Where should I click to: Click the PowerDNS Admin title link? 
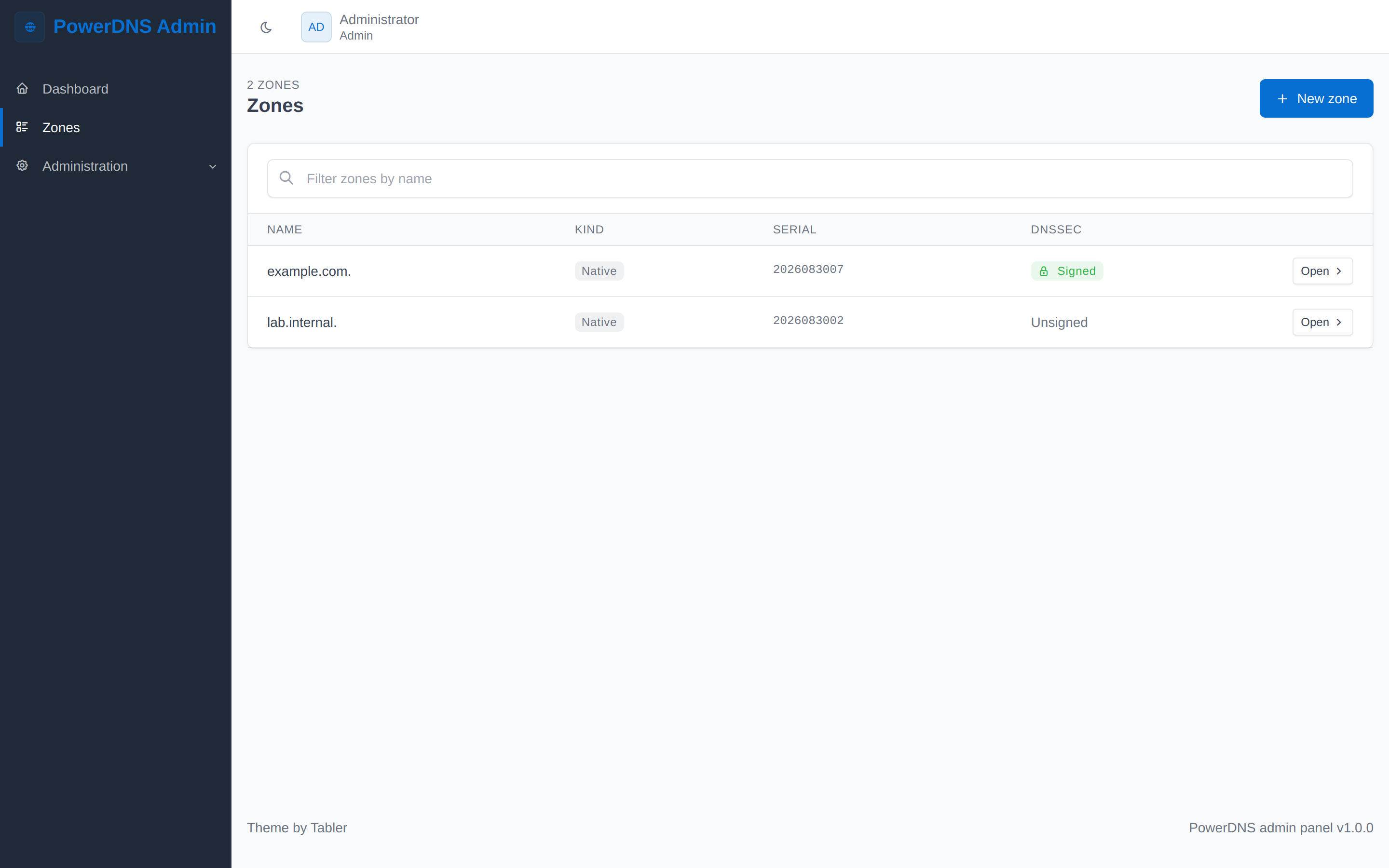pyautogui.click(x=135, y=27)
